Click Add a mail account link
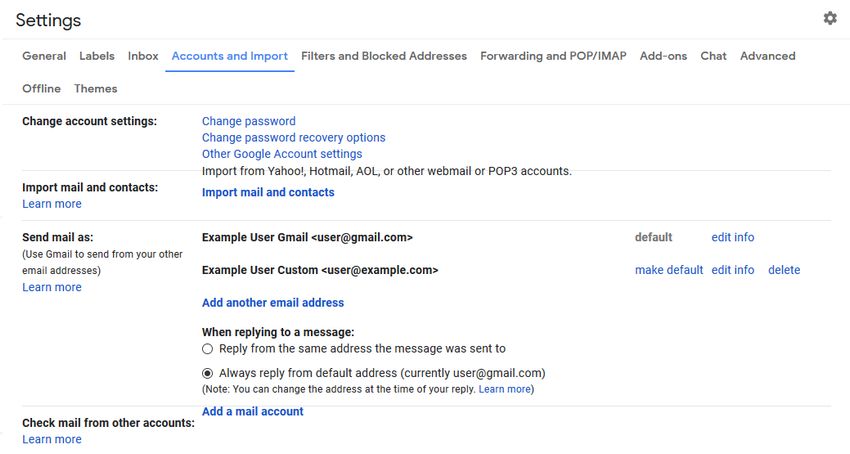This screenshot has height=454, width=850. point(253,411)
